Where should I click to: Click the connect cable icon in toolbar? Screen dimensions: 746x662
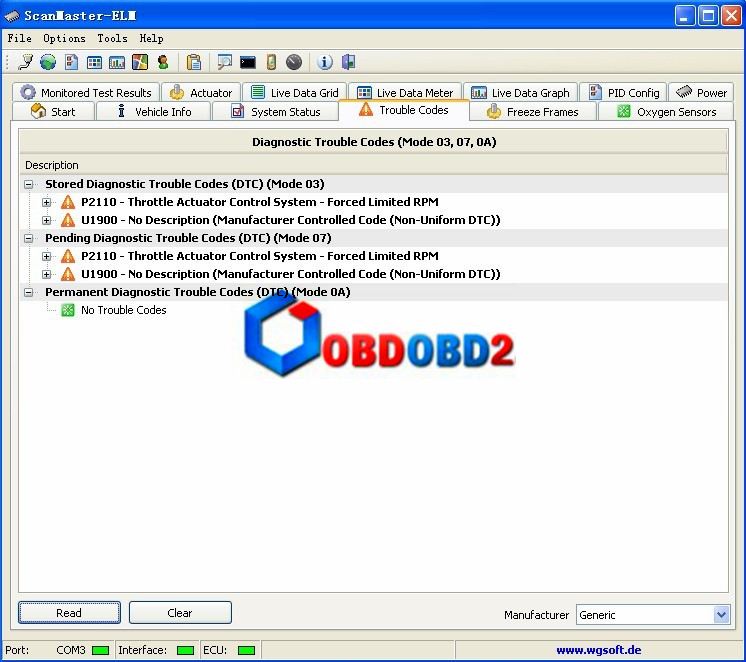point(25,62)
